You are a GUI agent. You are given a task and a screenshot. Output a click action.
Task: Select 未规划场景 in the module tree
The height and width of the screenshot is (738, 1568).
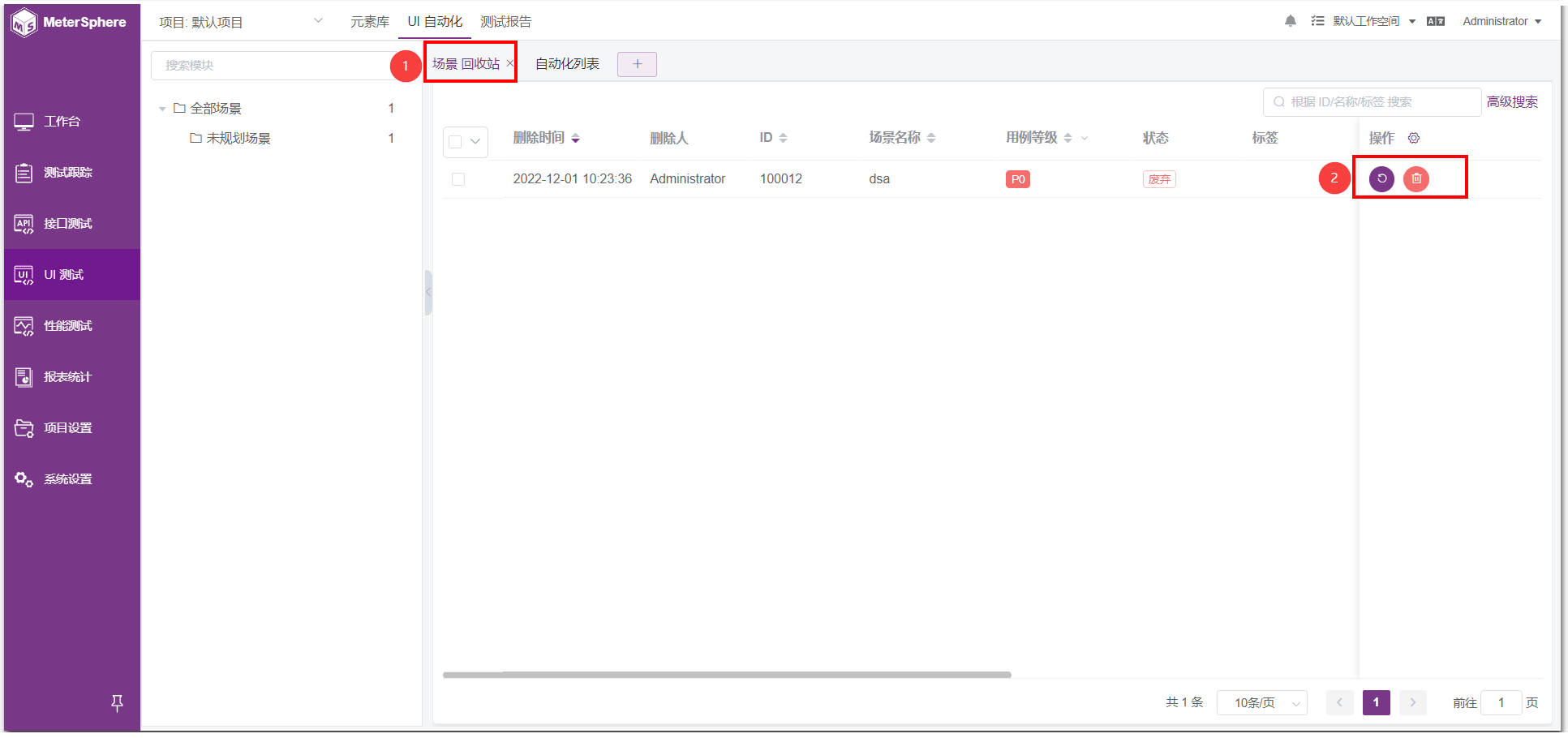point(238,139)
